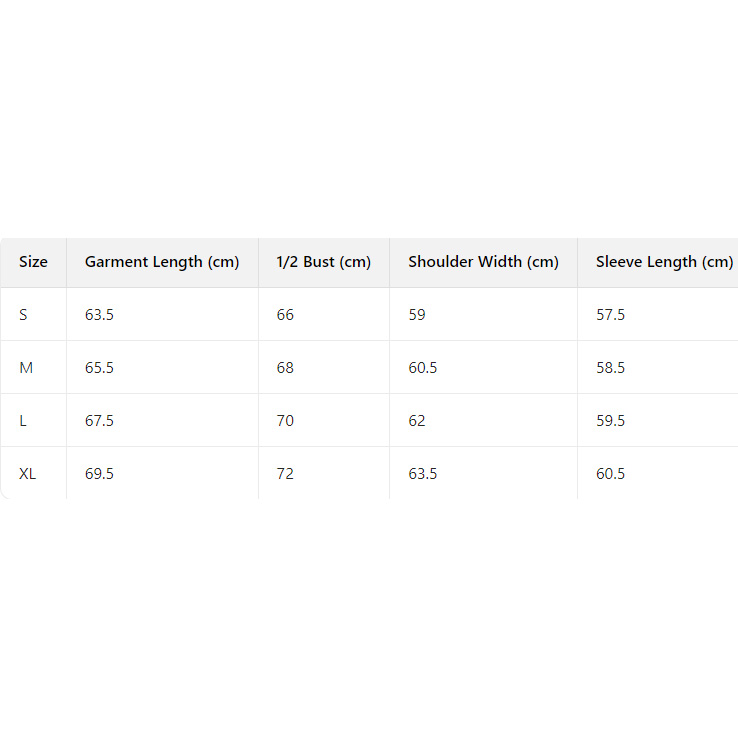The height and width of the screenshot is (737, 738).
Task: Click the Garment Length (cm) header
Action: (x=162, y=262)
